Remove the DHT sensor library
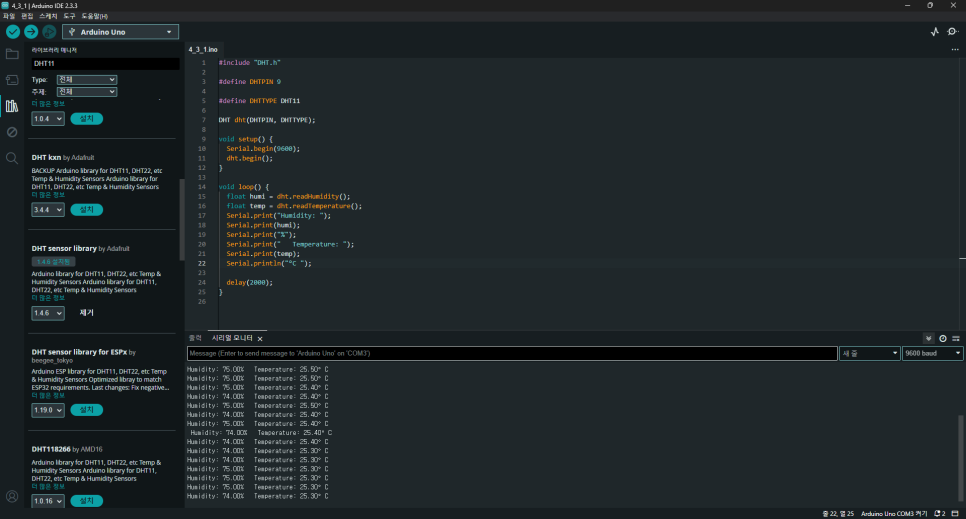Image resolution: width=966 pixels, height=519 pixels. tap(86, 313)
